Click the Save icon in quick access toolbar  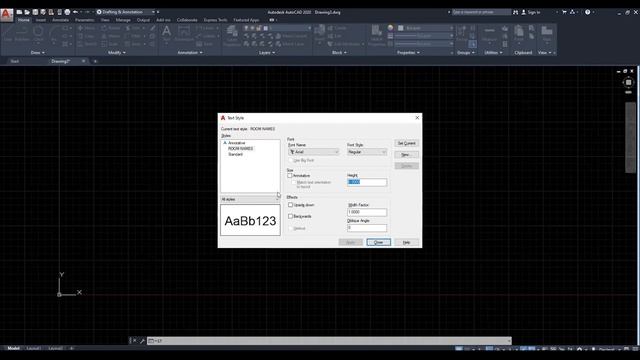coord(35,12)
